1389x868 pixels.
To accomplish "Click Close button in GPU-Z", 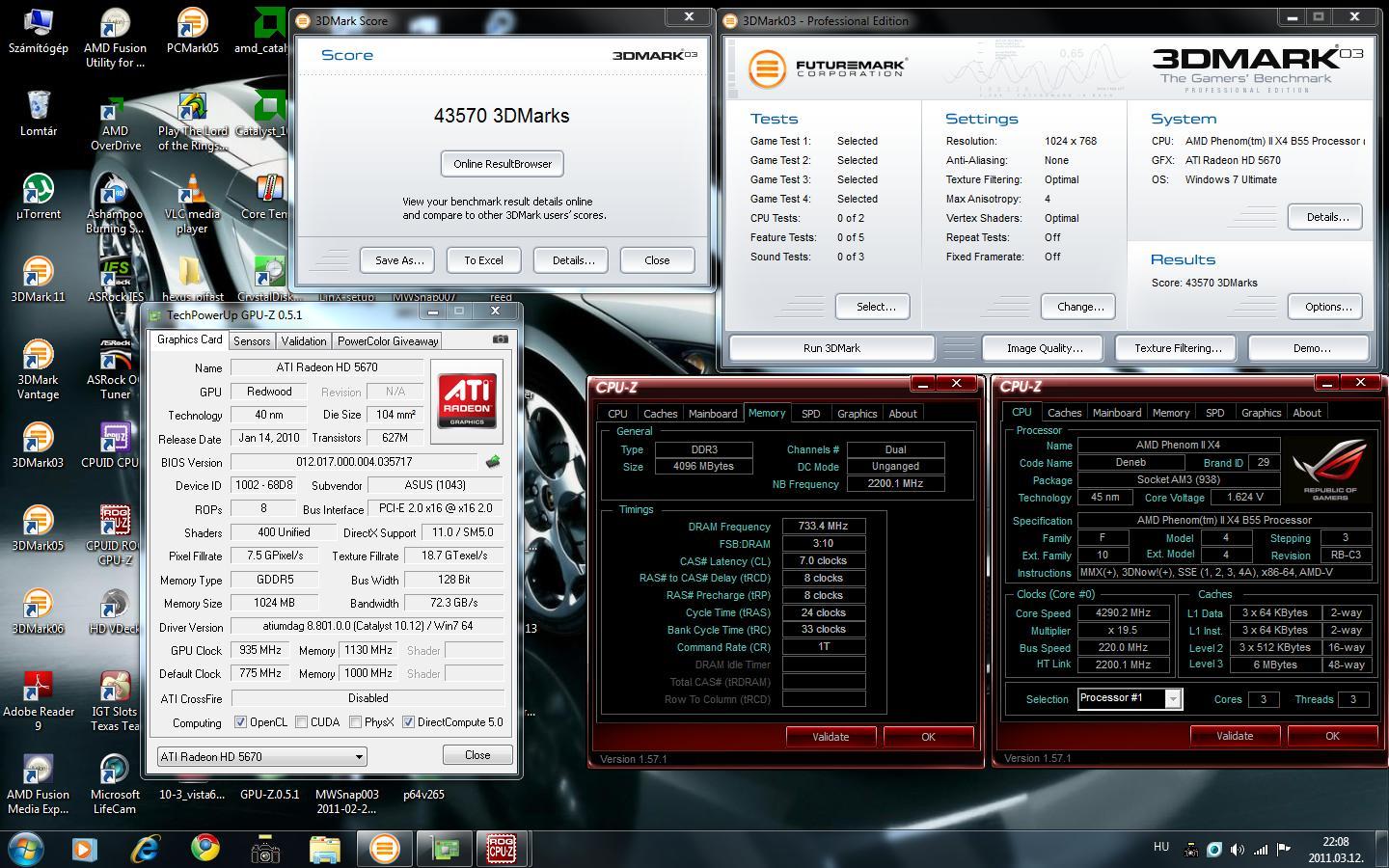I will 477,755.
